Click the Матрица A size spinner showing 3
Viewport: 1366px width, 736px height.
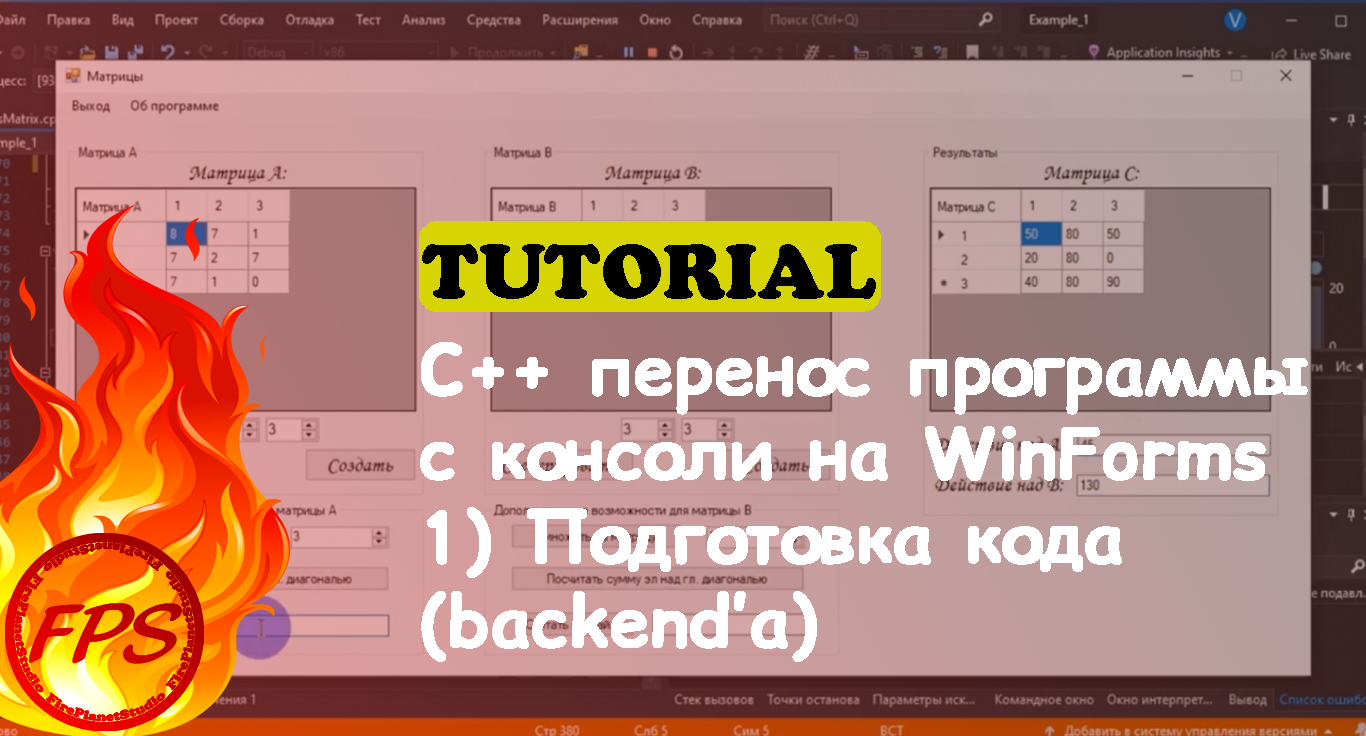point(291,430)
